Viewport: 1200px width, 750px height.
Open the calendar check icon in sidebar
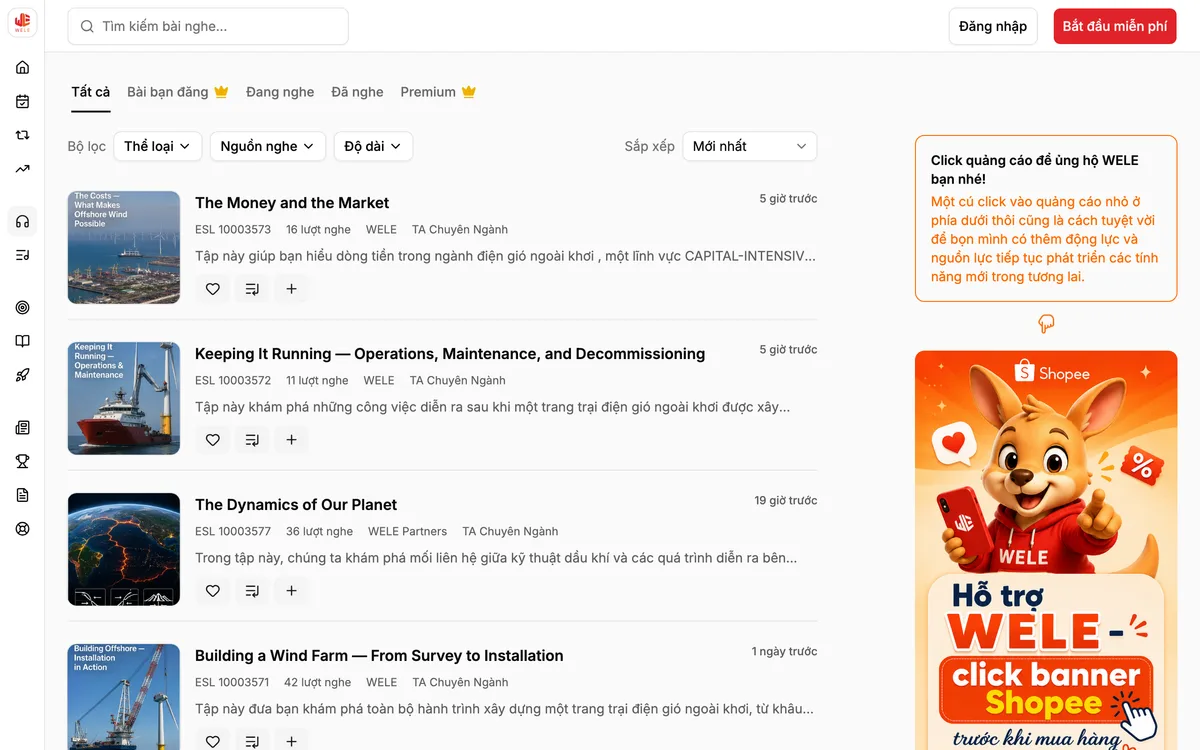click(22, 101)
